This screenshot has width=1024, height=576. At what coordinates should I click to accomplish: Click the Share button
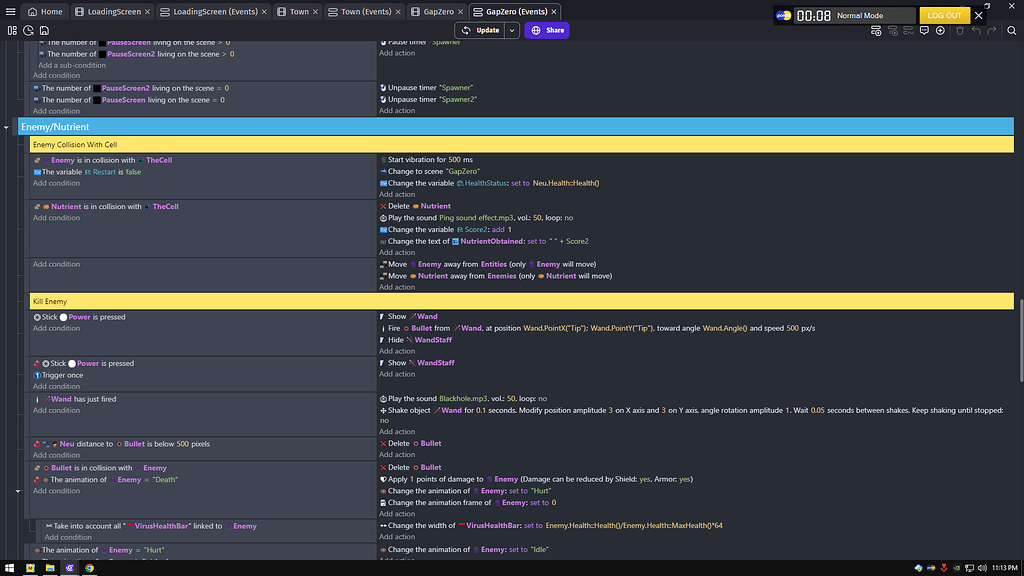(x=546, y=31)
